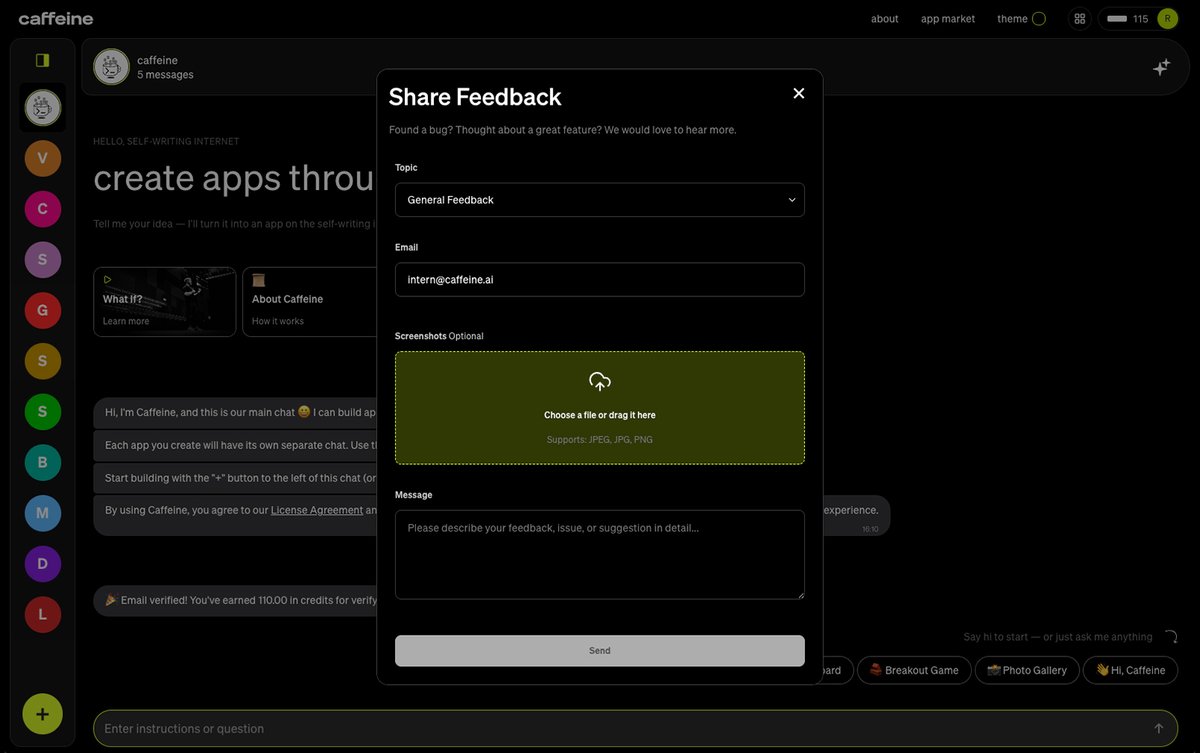Open the red G app in sidebar
The width and height of the screenshot is (1200, 753).
point(43,310)
